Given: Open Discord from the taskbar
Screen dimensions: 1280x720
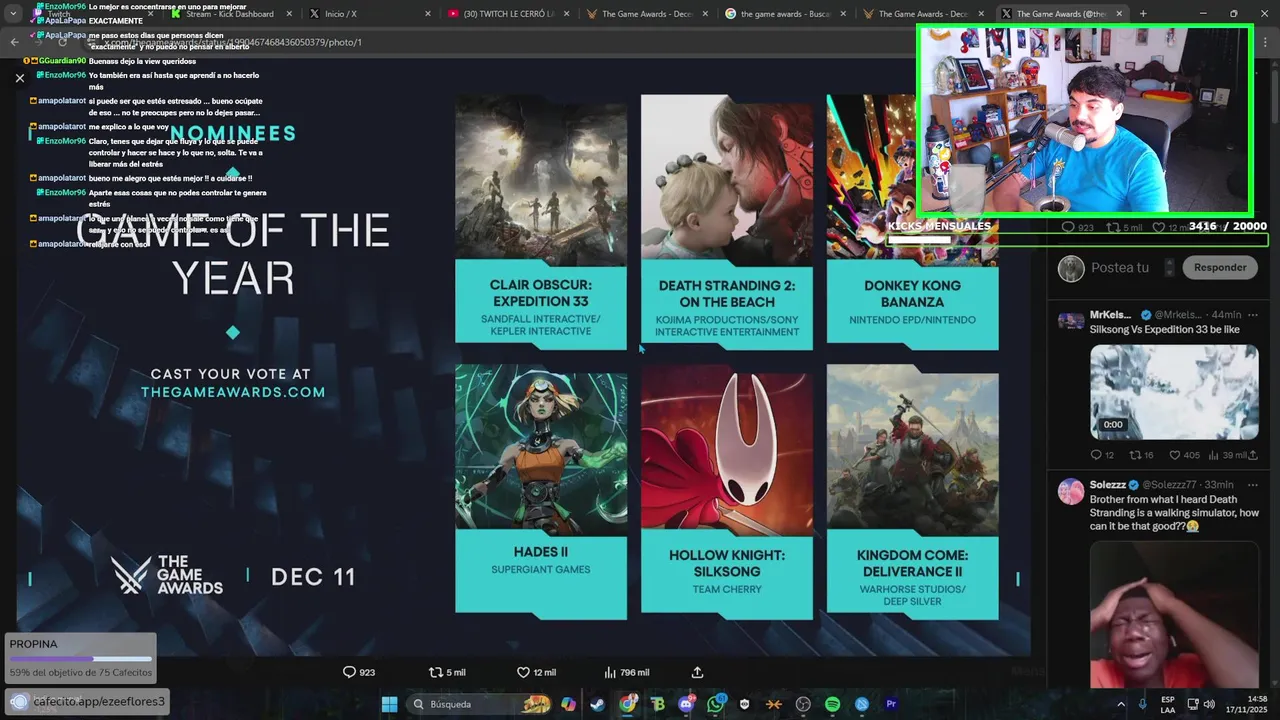Looking at the screenshot, I should click(x=686, y=704).
